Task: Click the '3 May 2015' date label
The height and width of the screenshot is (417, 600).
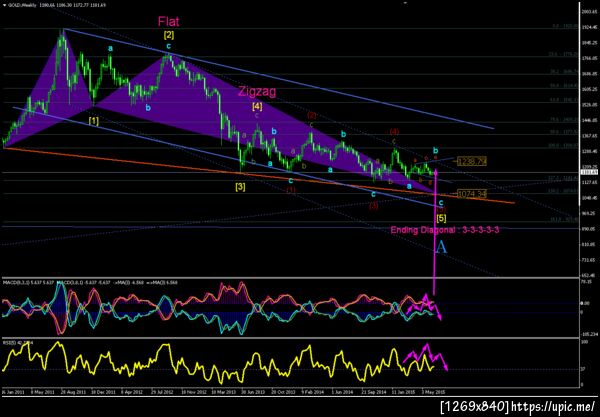Action: click(x=432, y=392)
